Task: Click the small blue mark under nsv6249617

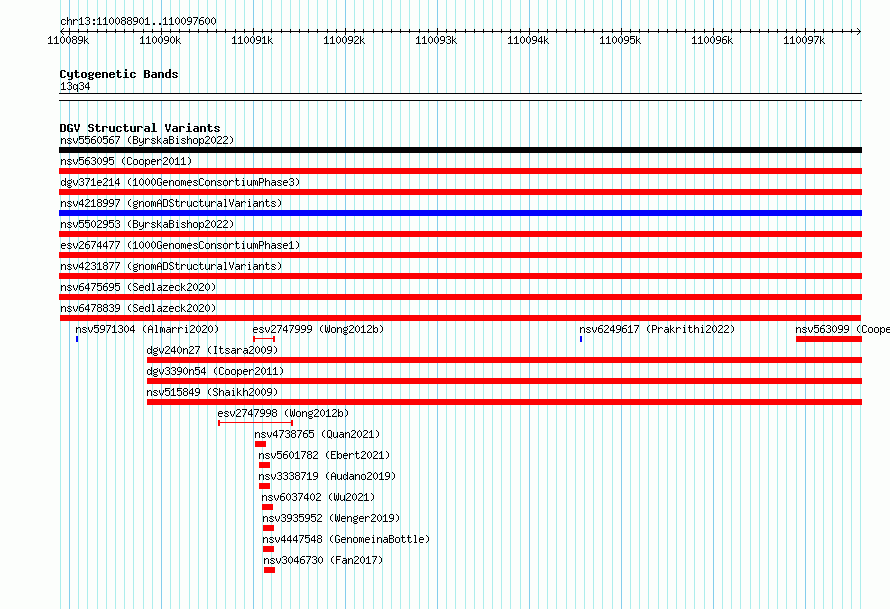Action: pos(581,339)
